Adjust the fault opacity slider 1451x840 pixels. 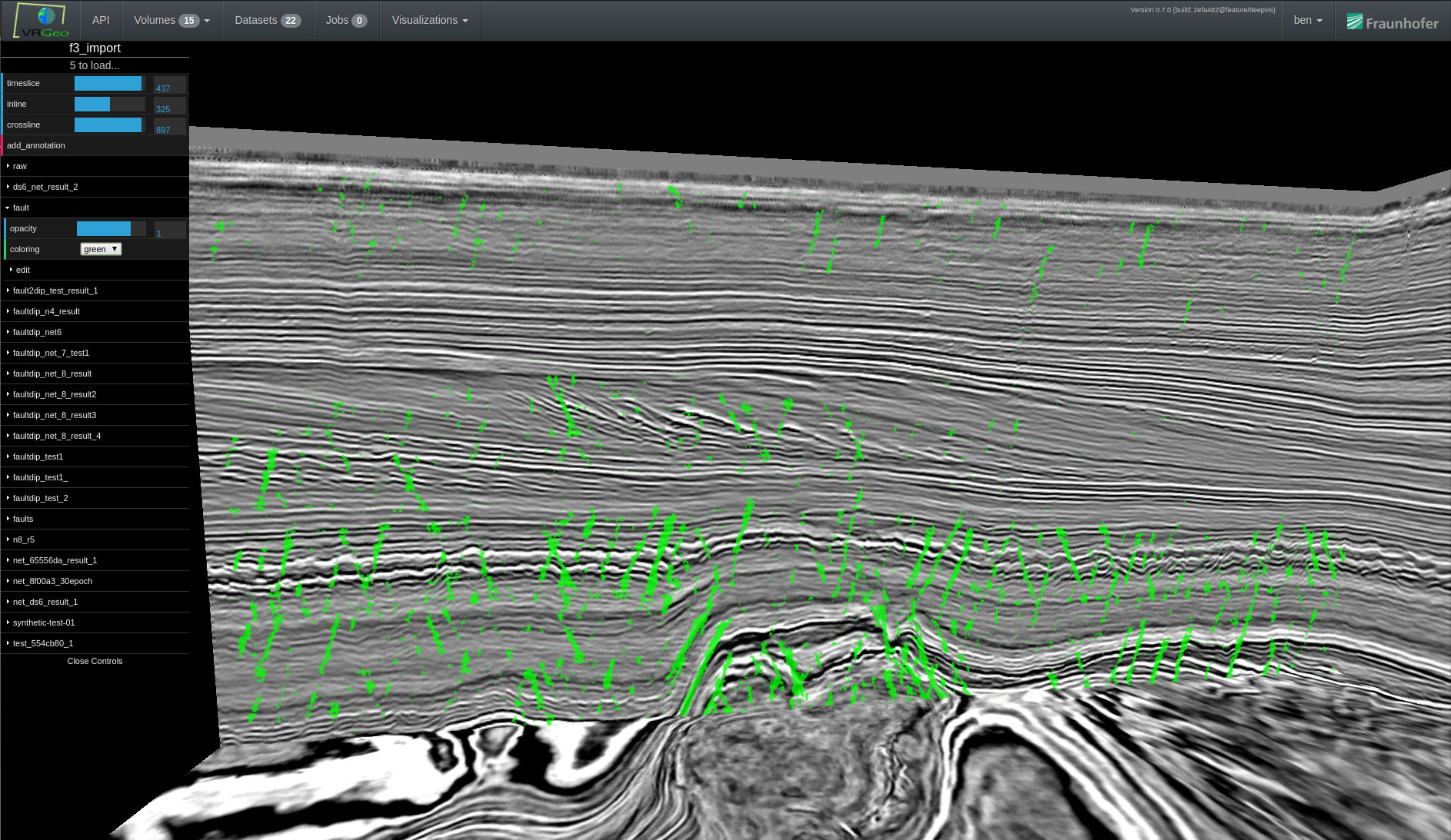click(x=111, y=228)
